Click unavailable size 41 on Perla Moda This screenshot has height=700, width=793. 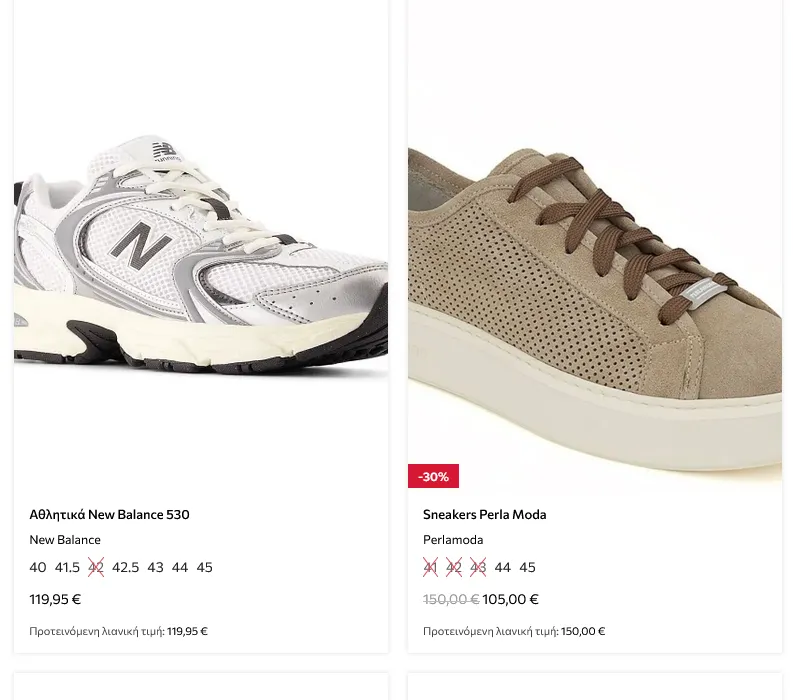430,567
